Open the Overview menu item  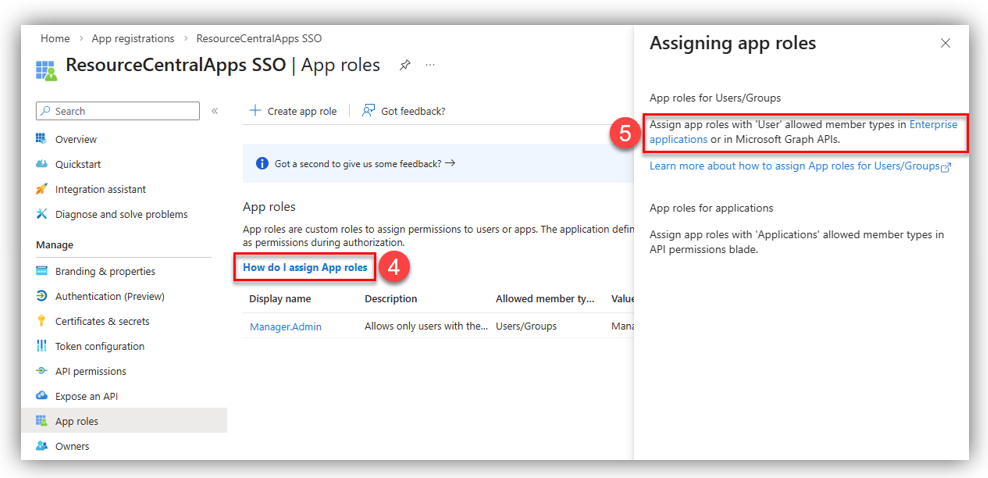click(76, 139)
